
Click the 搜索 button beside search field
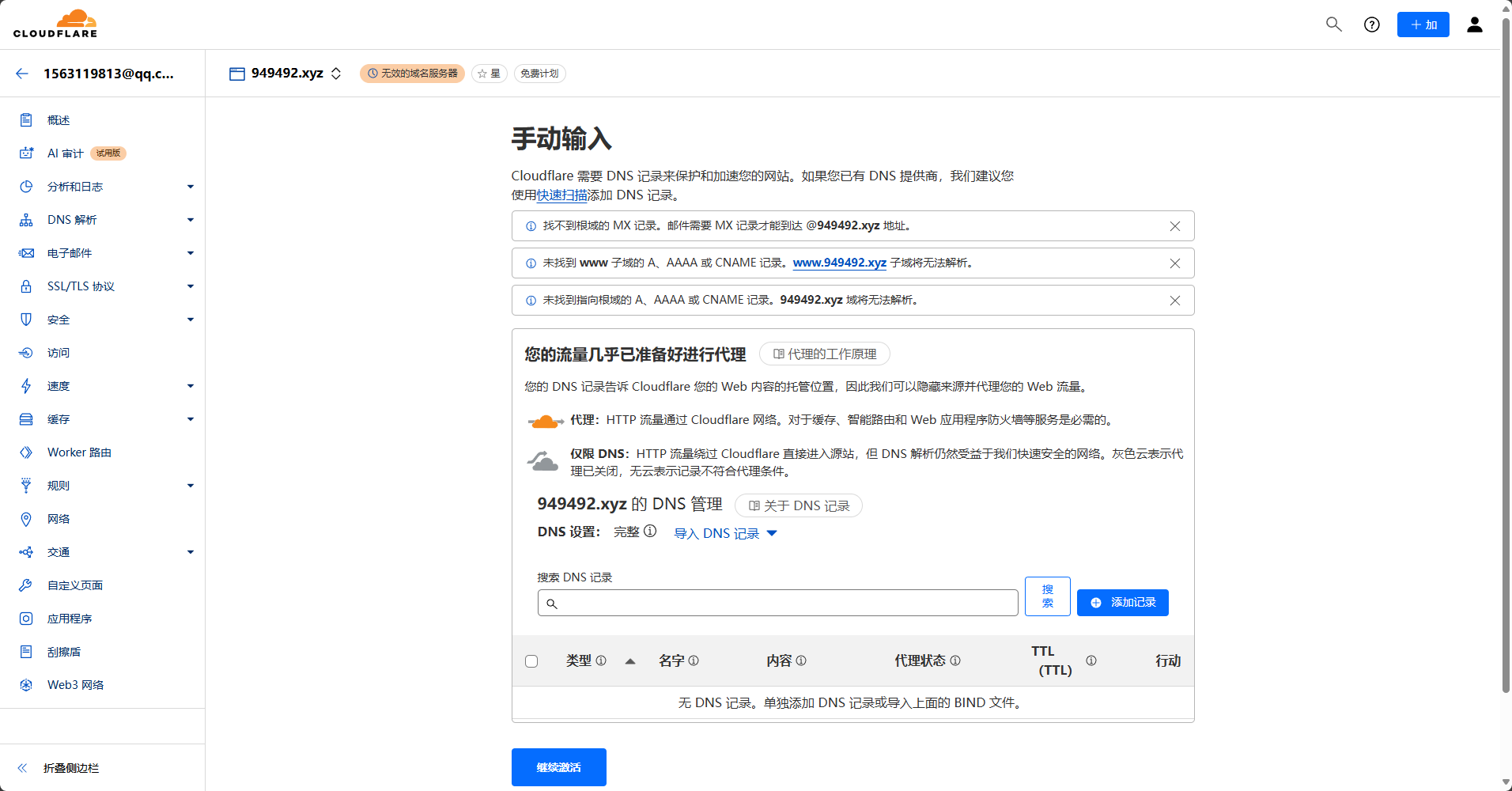pos(1048,596)
